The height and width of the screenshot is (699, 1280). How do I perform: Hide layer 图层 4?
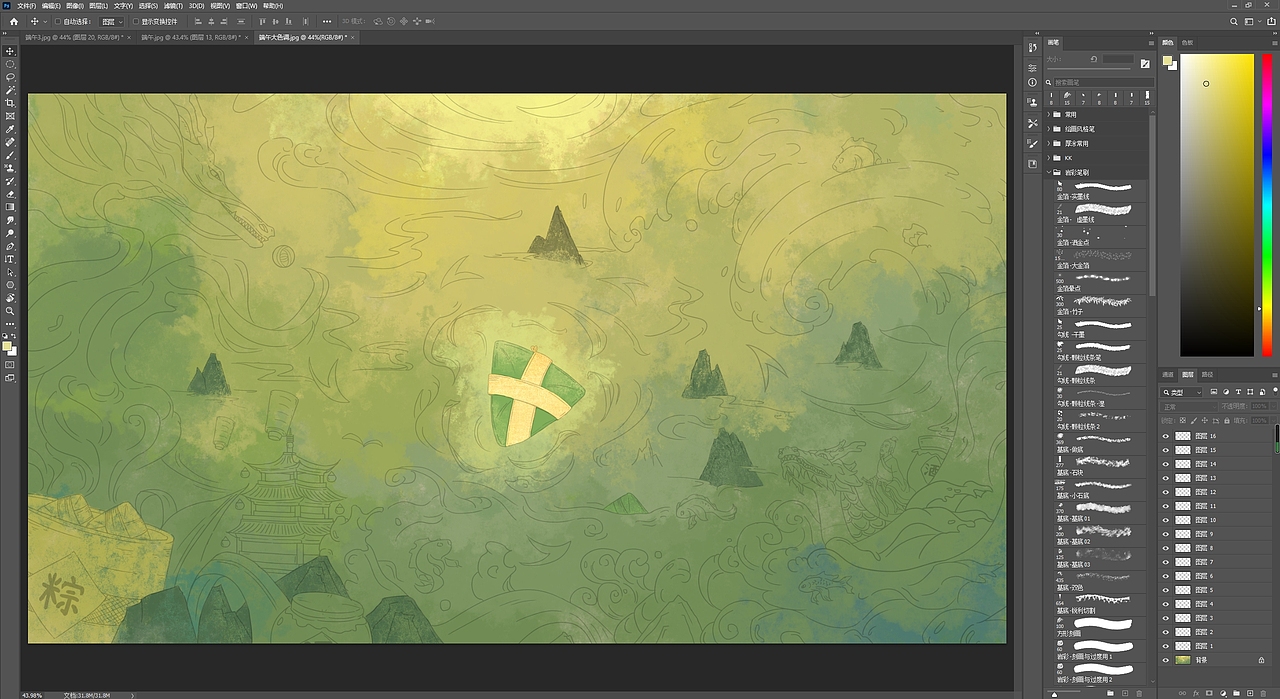pyautogui.click(x=1166, y=604)
